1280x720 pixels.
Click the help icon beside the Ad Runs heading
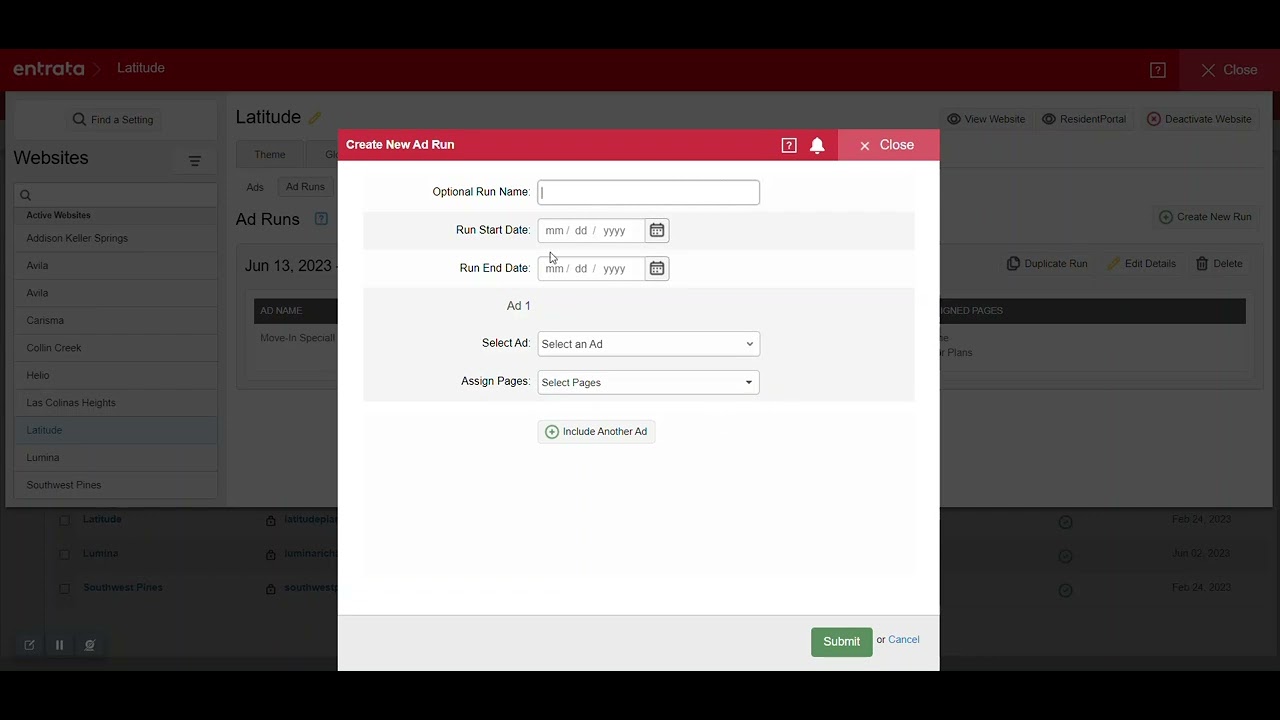321,219
